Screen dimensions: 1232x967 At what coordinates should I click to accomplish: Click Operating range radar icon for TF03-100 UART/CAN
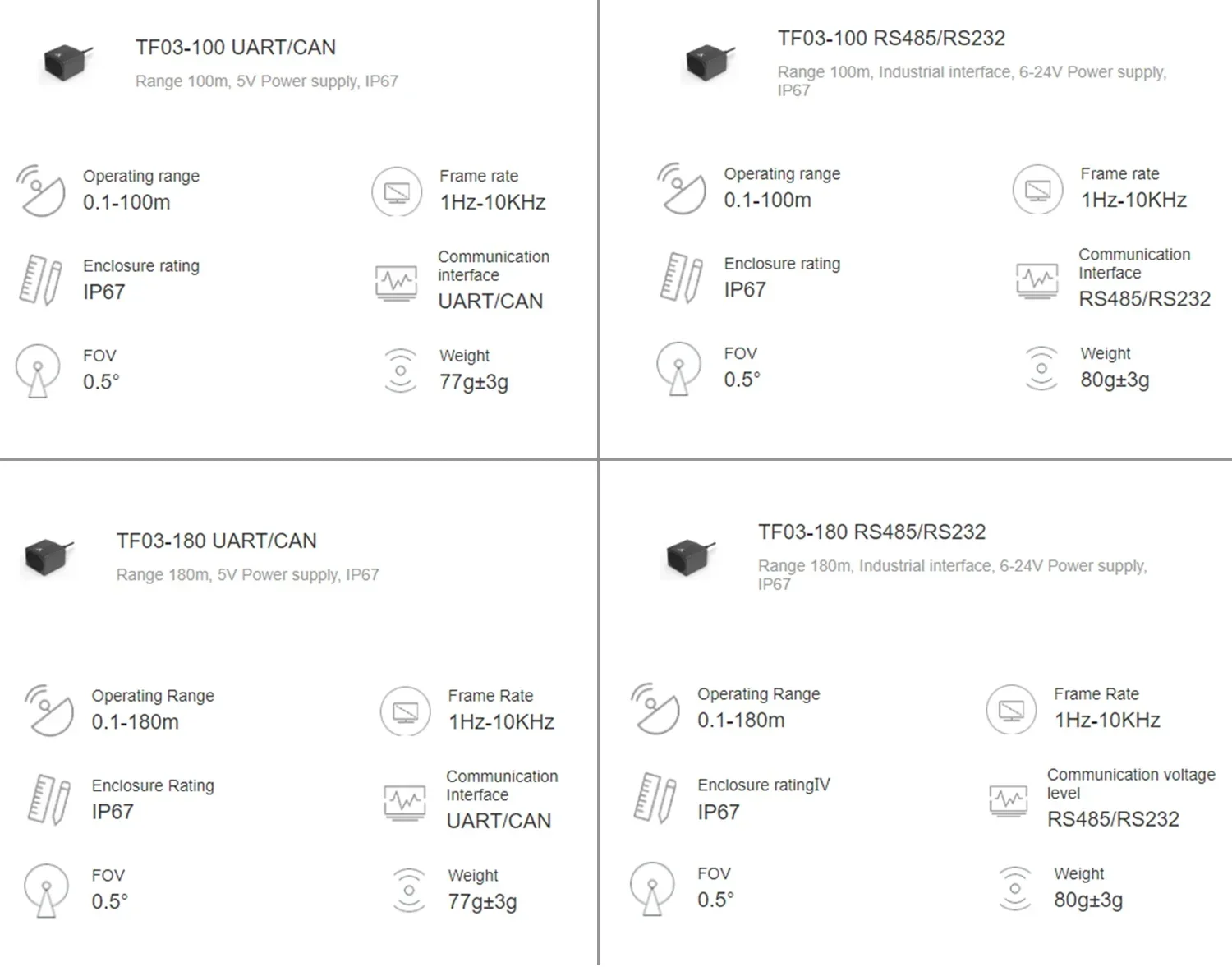point(41,191)
